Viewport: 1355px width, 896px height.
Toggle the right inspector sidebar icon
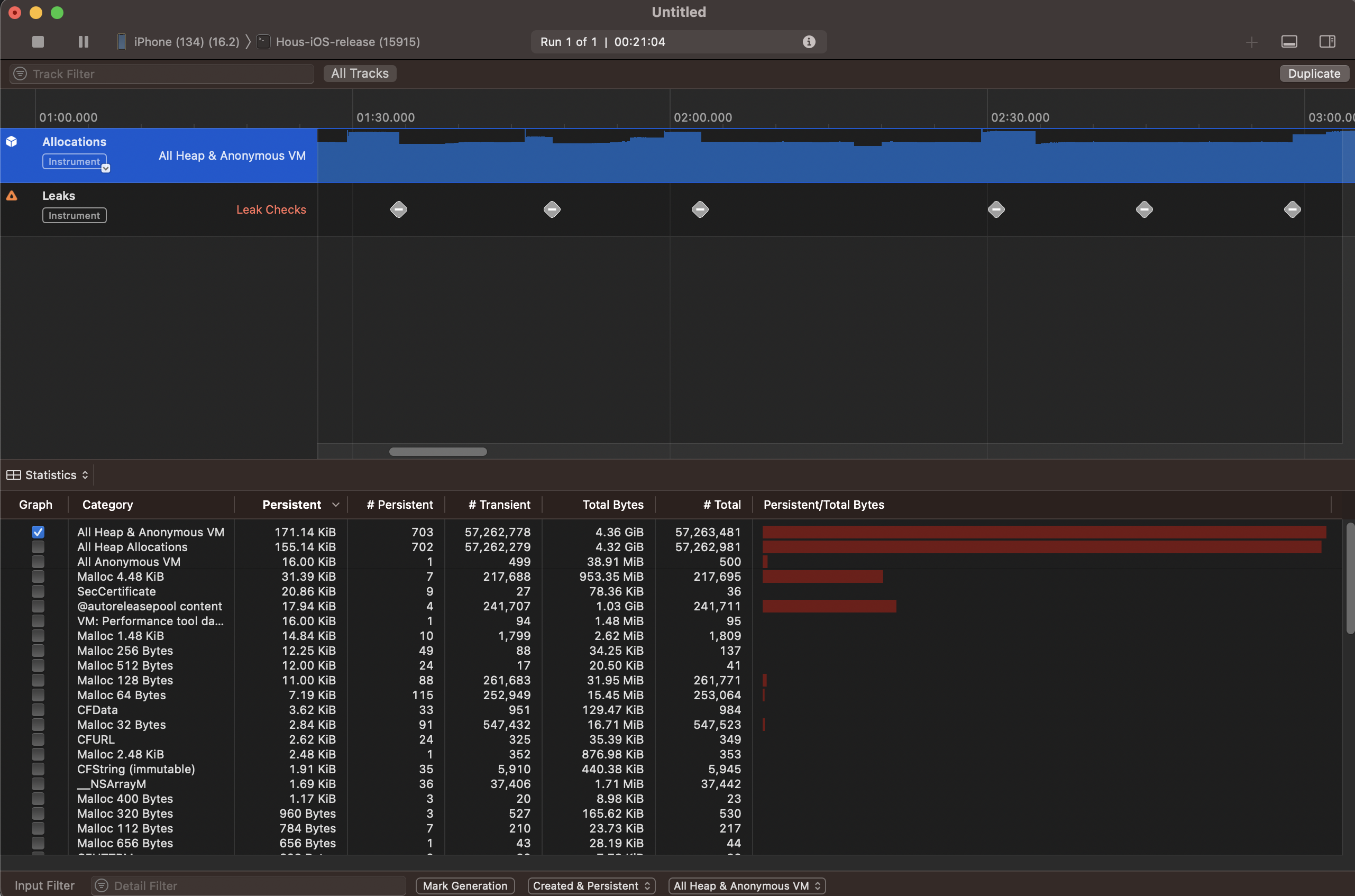1327,42
